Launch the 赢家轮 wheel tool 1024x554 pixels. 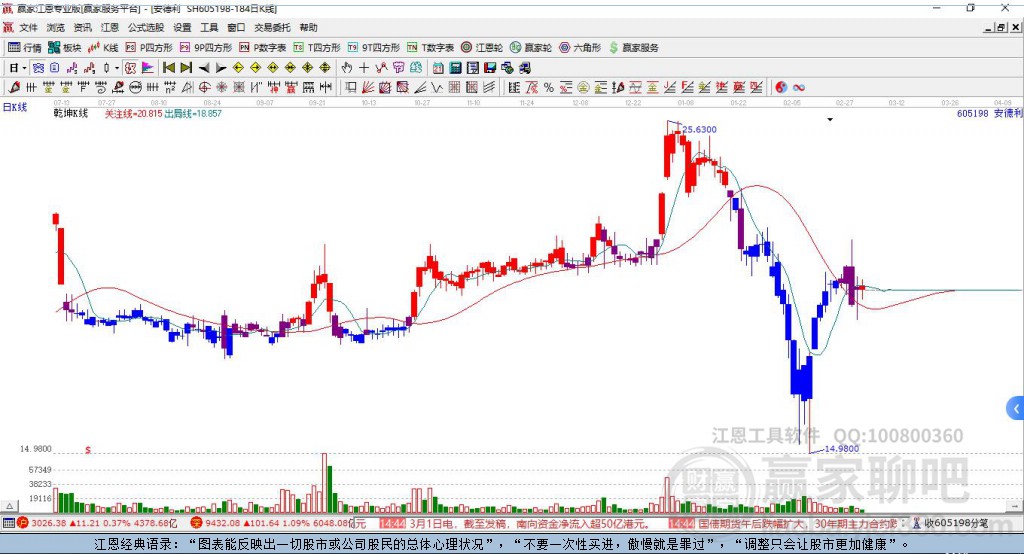point(531,48)
